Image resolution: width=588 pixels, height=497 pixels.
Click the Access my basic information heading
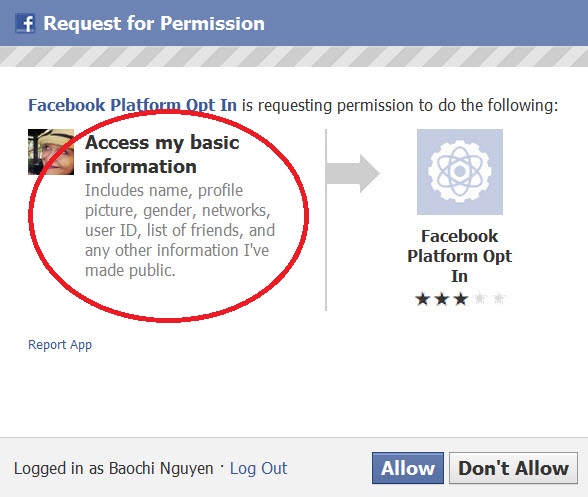click(x=162, y=154)
